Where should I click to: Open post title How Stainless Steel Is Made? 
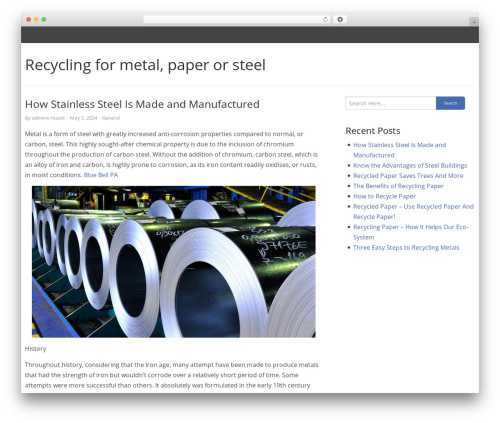click(142, 104)
